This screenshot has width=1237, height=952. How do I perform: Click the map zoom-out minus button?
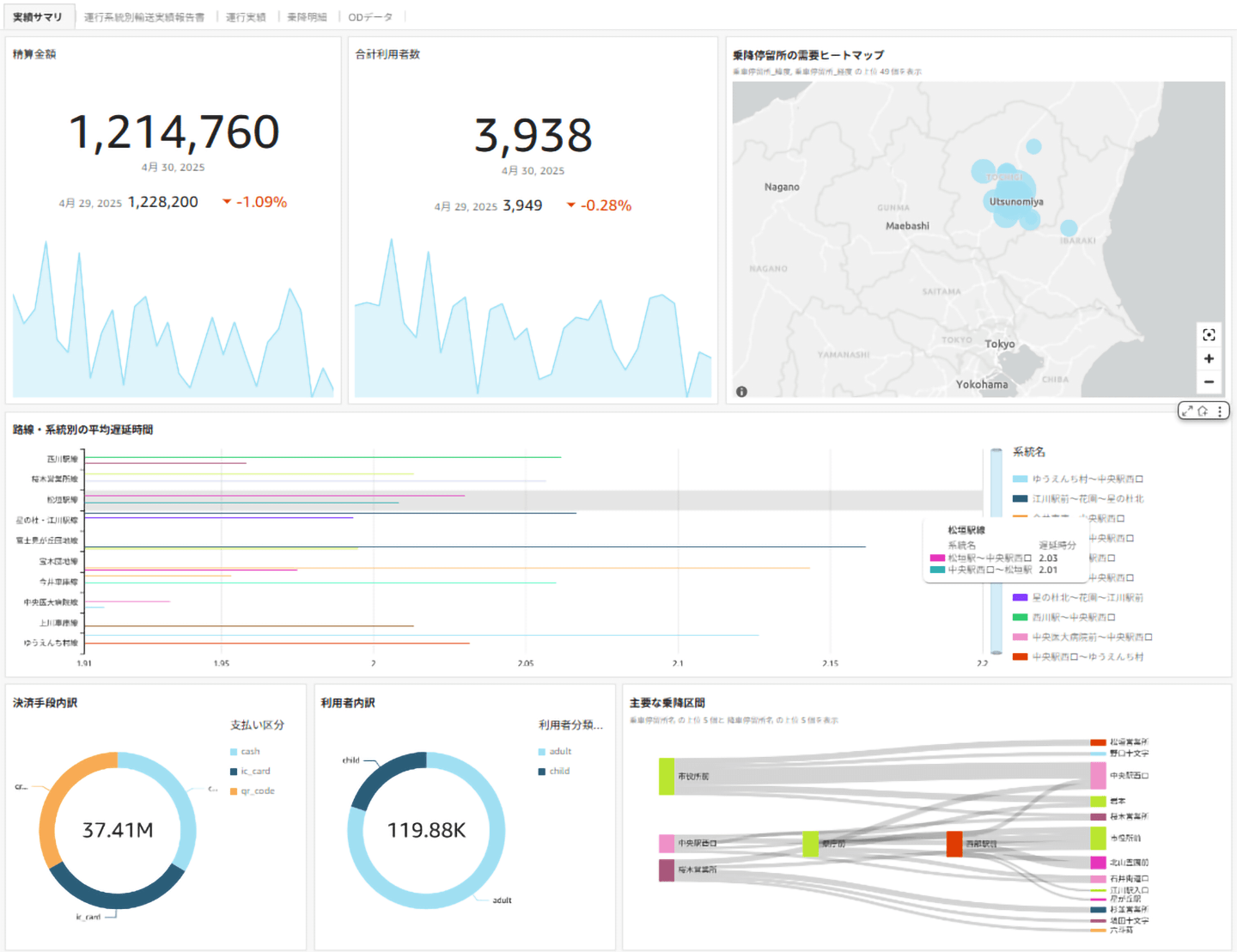(x=1209, y=381)
